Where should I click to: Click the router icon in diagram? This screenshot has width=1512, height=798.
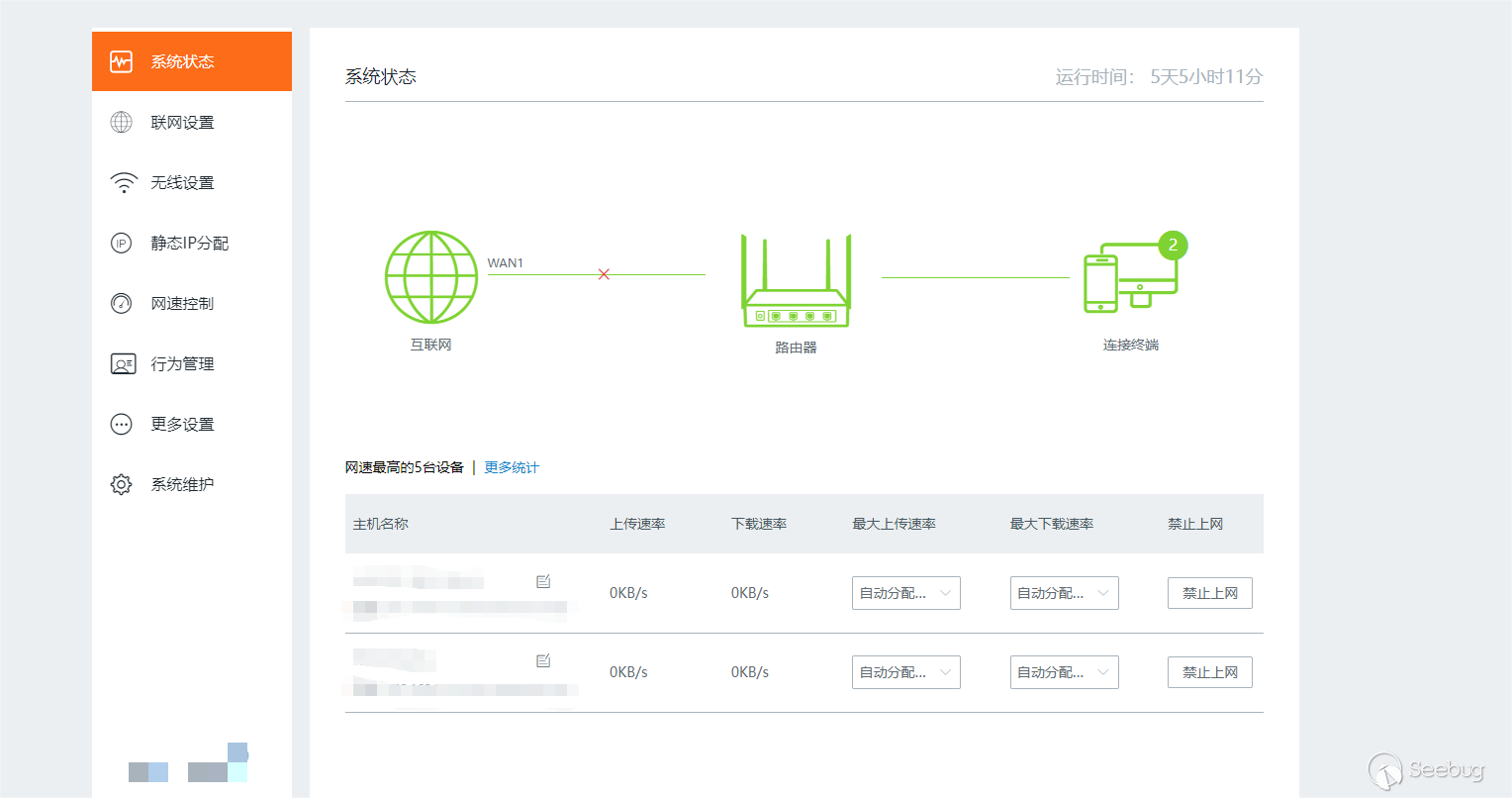[797, 280]
